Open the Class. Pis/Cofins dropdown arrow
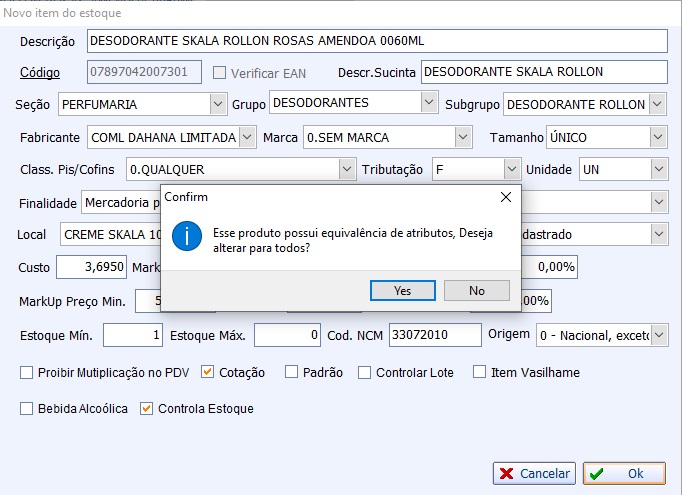 point(347,169)
